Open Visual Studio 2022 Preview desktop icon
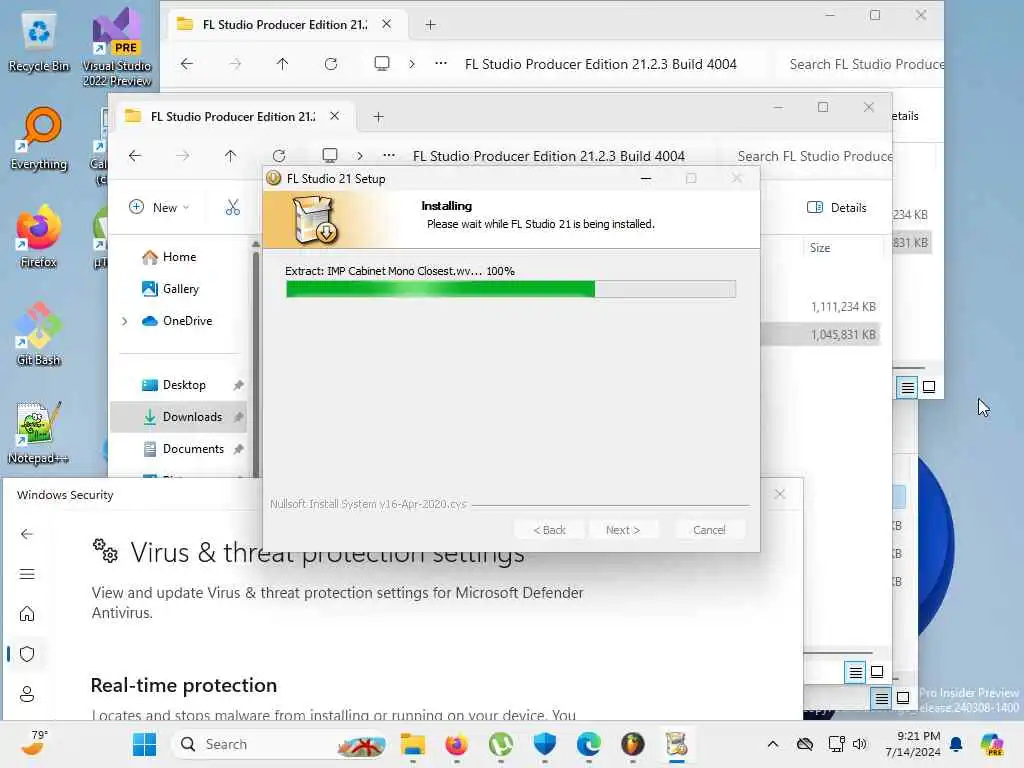The height and width of the screenshot is (768, 1024). tap(117, 47)
